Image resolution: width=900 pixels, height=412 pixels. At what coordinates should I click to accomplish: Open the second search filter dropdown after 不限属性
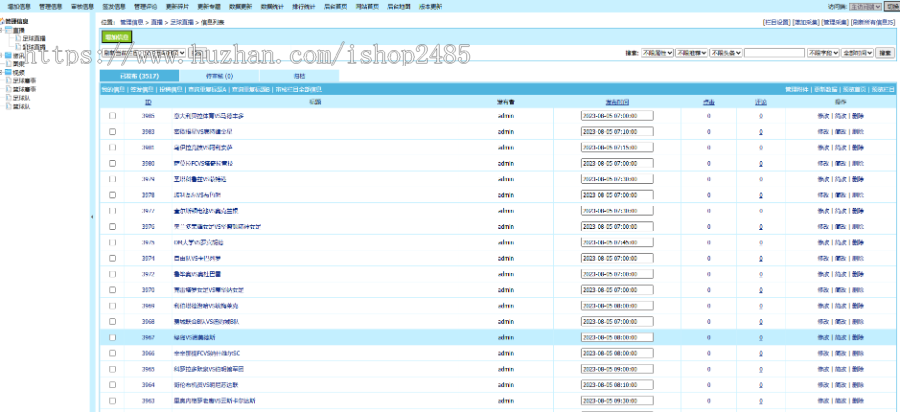coord(691,53)
